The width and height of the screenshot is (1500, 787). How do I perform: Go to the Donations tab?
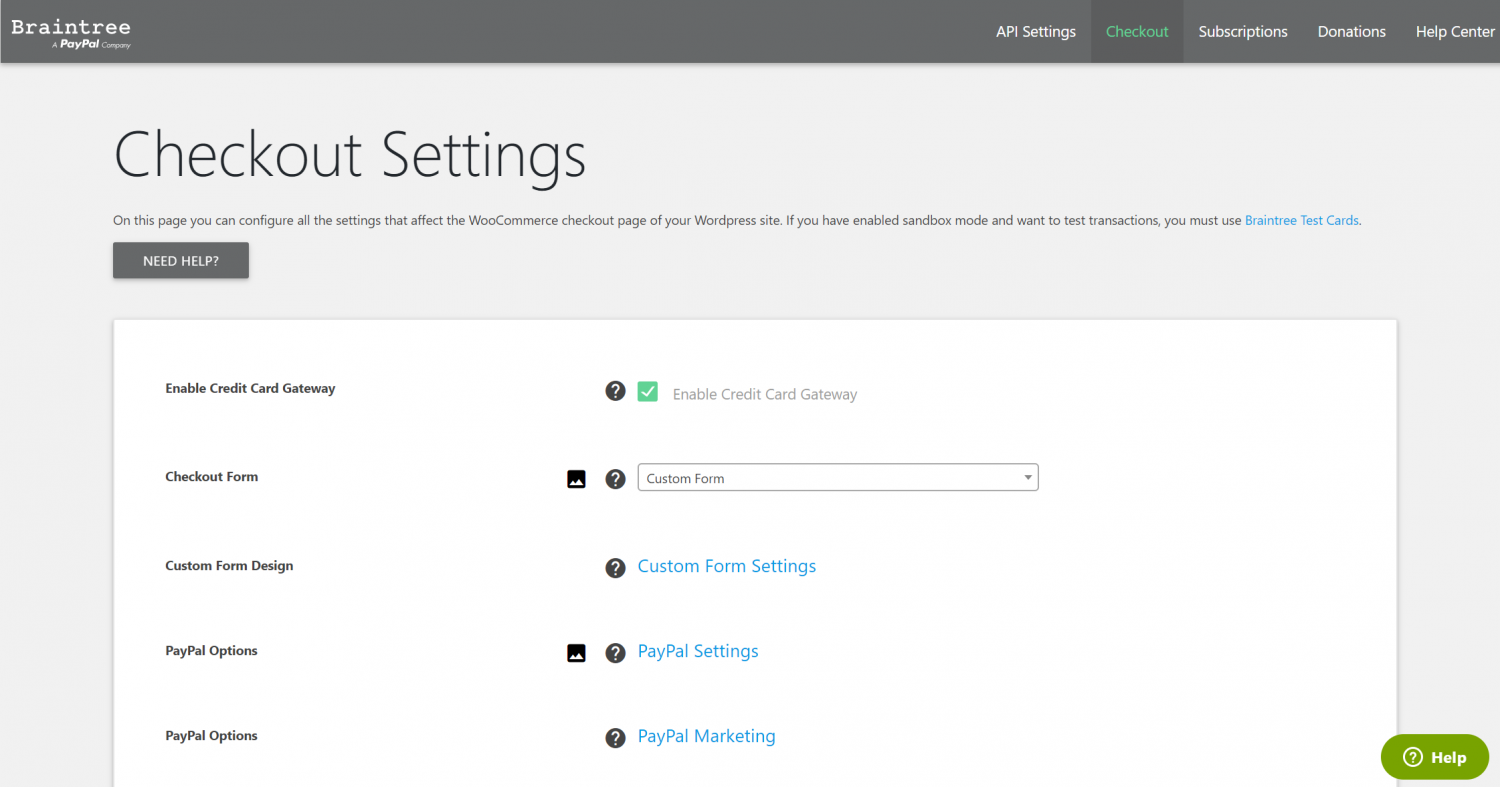click(x=1351, y=32)
